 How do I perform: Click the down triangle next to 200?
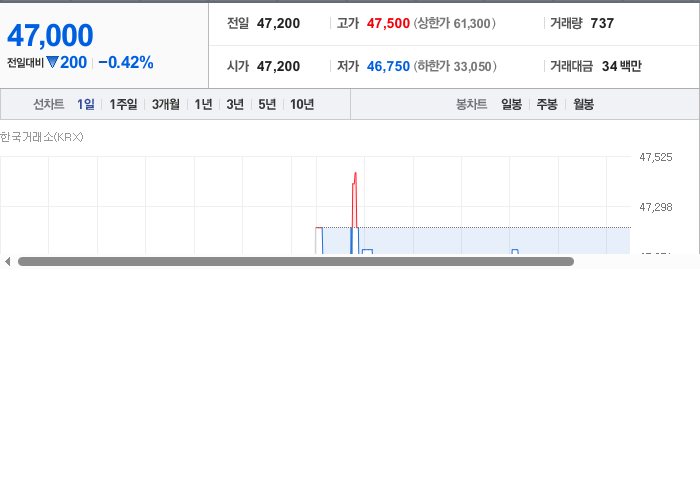pyautogui.click(x=52, y=62)
